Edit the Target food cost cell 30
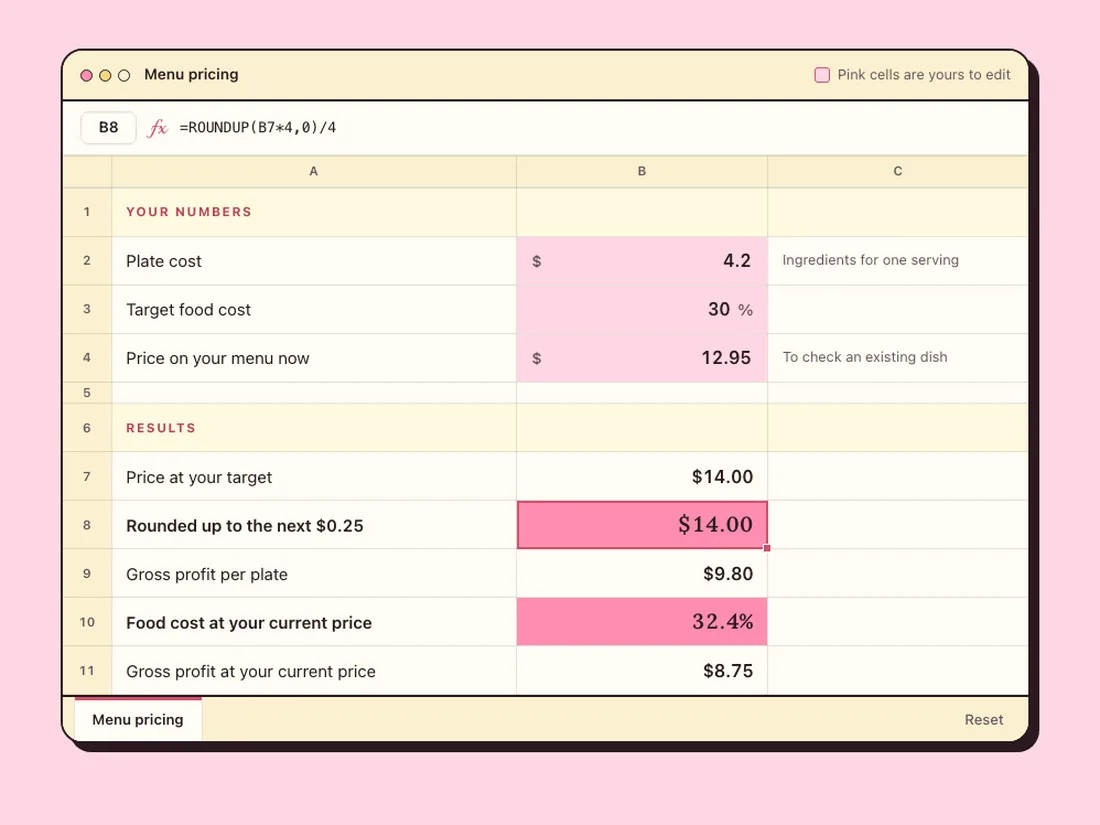 point(642,309)
